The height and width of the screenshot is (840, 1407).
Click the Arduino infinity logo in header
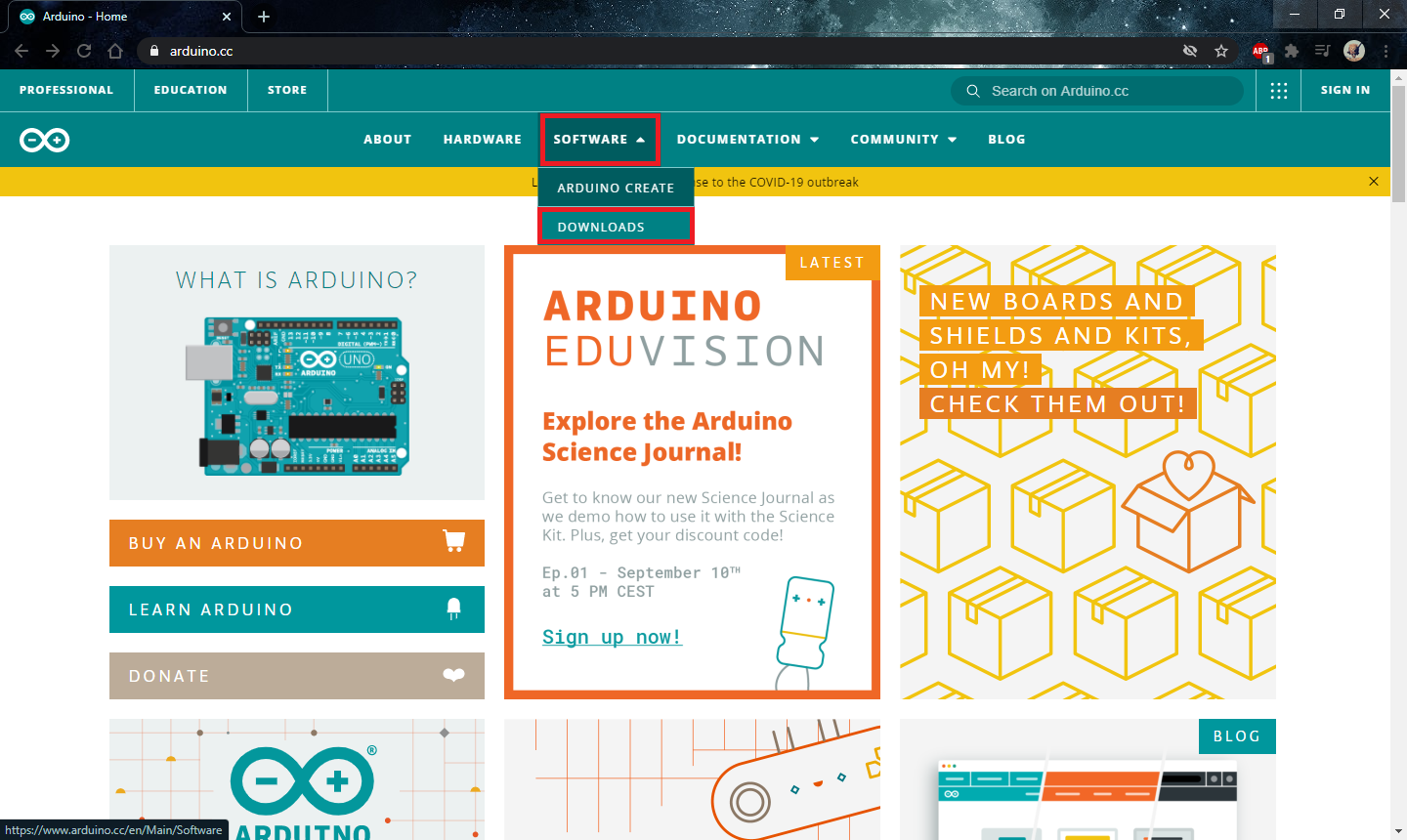45,140
